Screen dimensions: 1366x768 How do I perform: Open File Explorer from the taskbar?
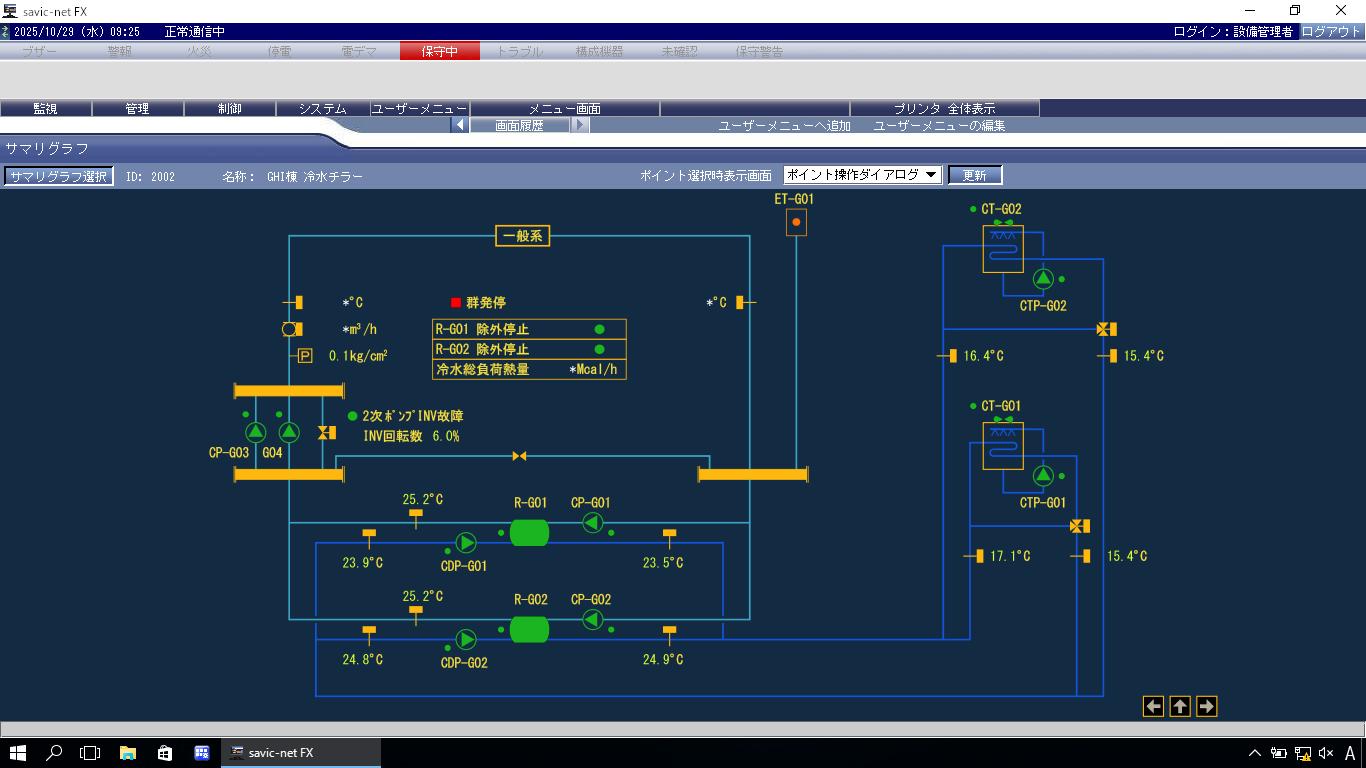tap(128, 753)
